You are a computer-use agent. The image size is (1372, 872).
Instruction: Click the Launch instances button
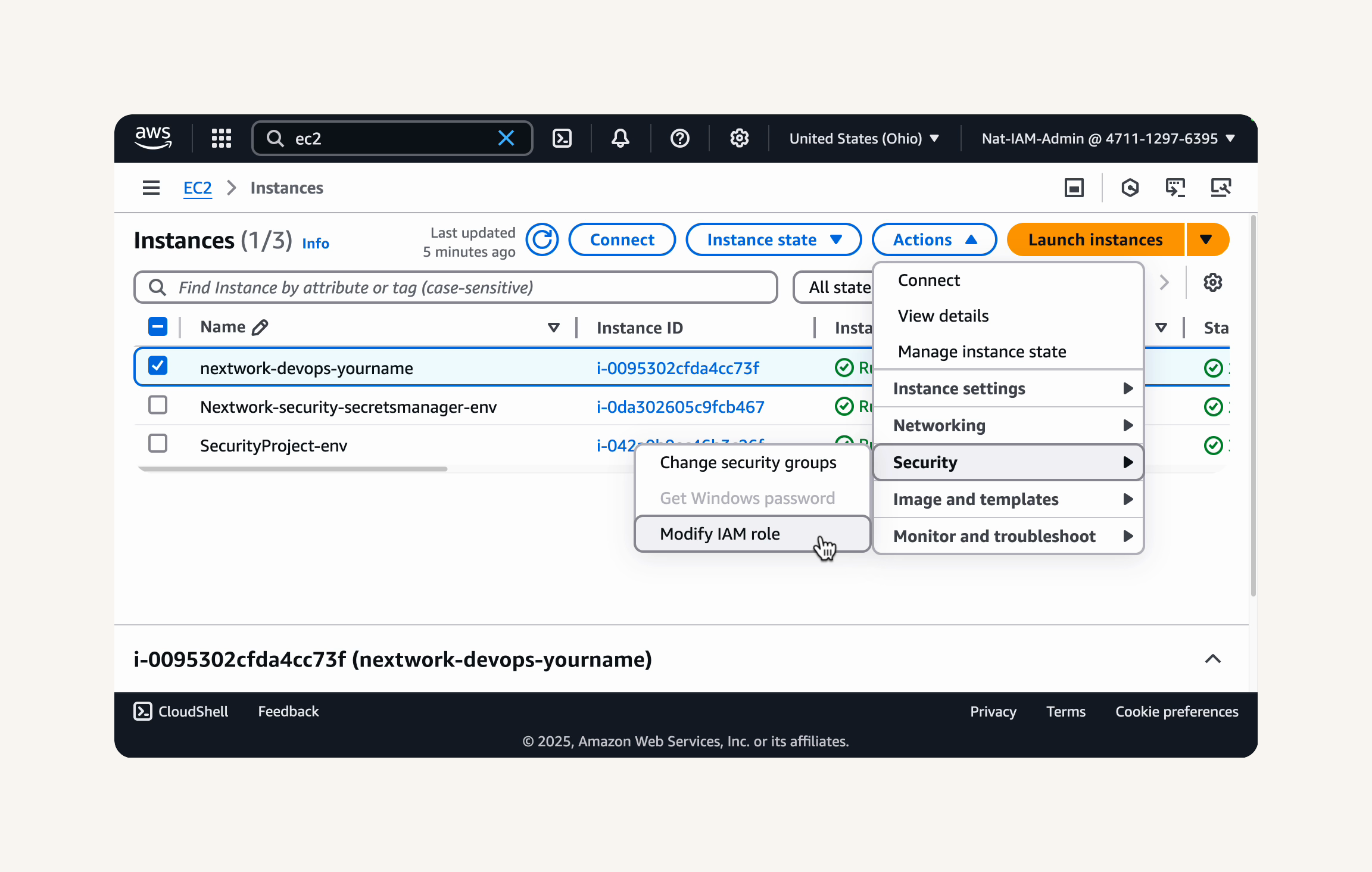(x=1096, y=239)
